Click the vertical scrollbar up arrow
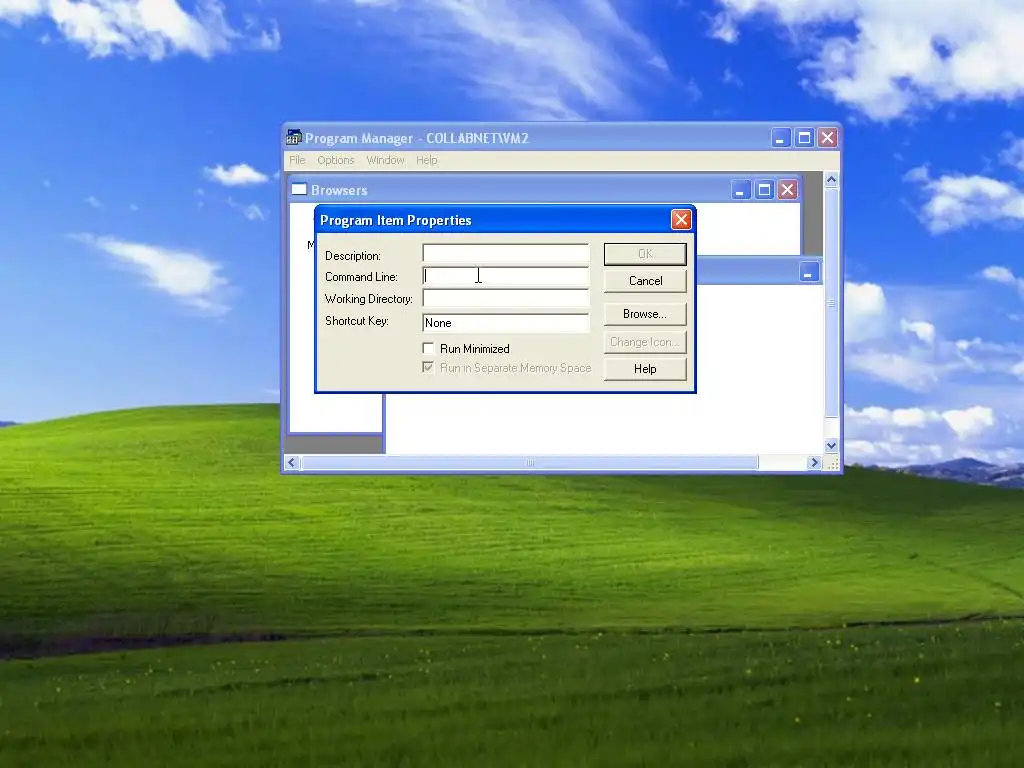This screenshot has width=1024, height=768. (x=831, y=180)
